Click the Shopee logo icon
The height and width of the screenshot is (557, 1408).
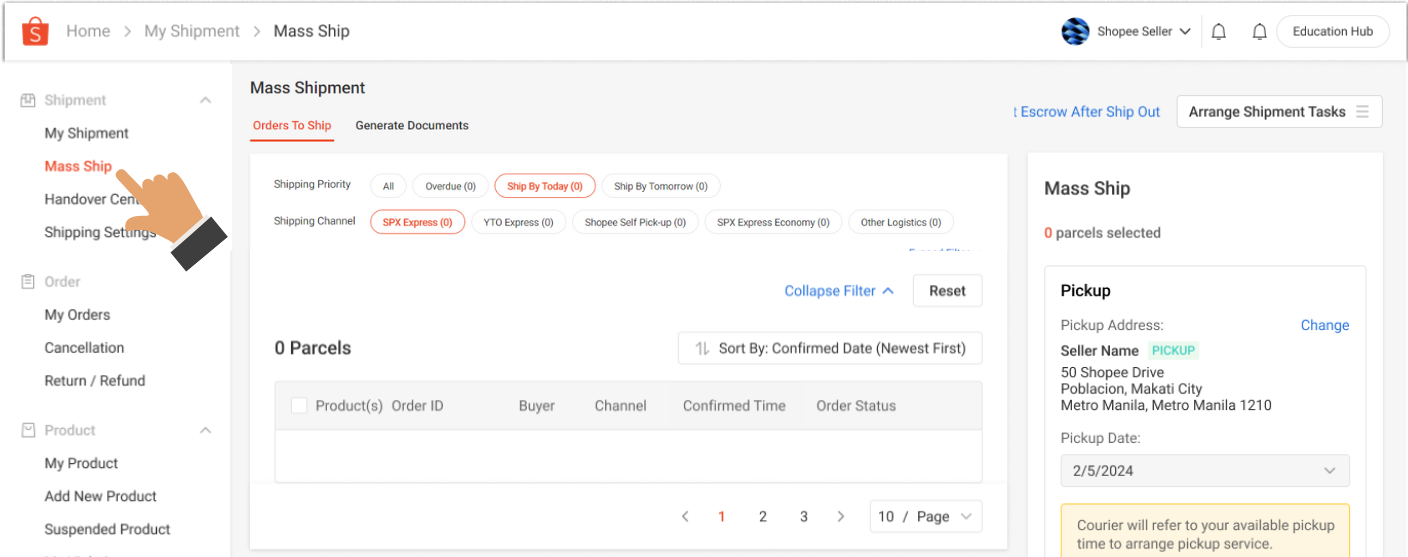(35, 31)
